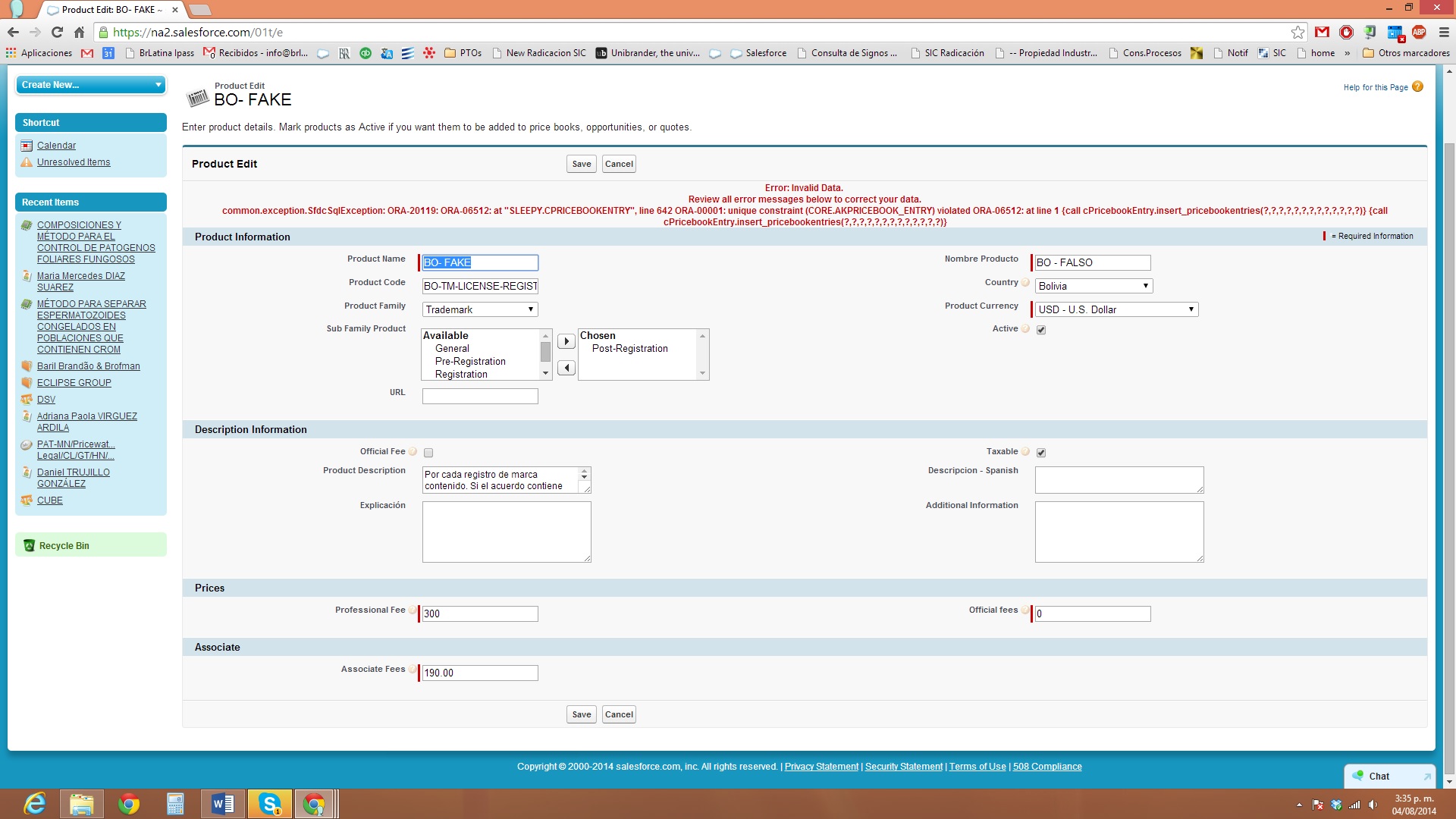1456x819 pixels.
Task: Click the Professional Fee input field
Action: pyautogui.click(x=479, y=613)
